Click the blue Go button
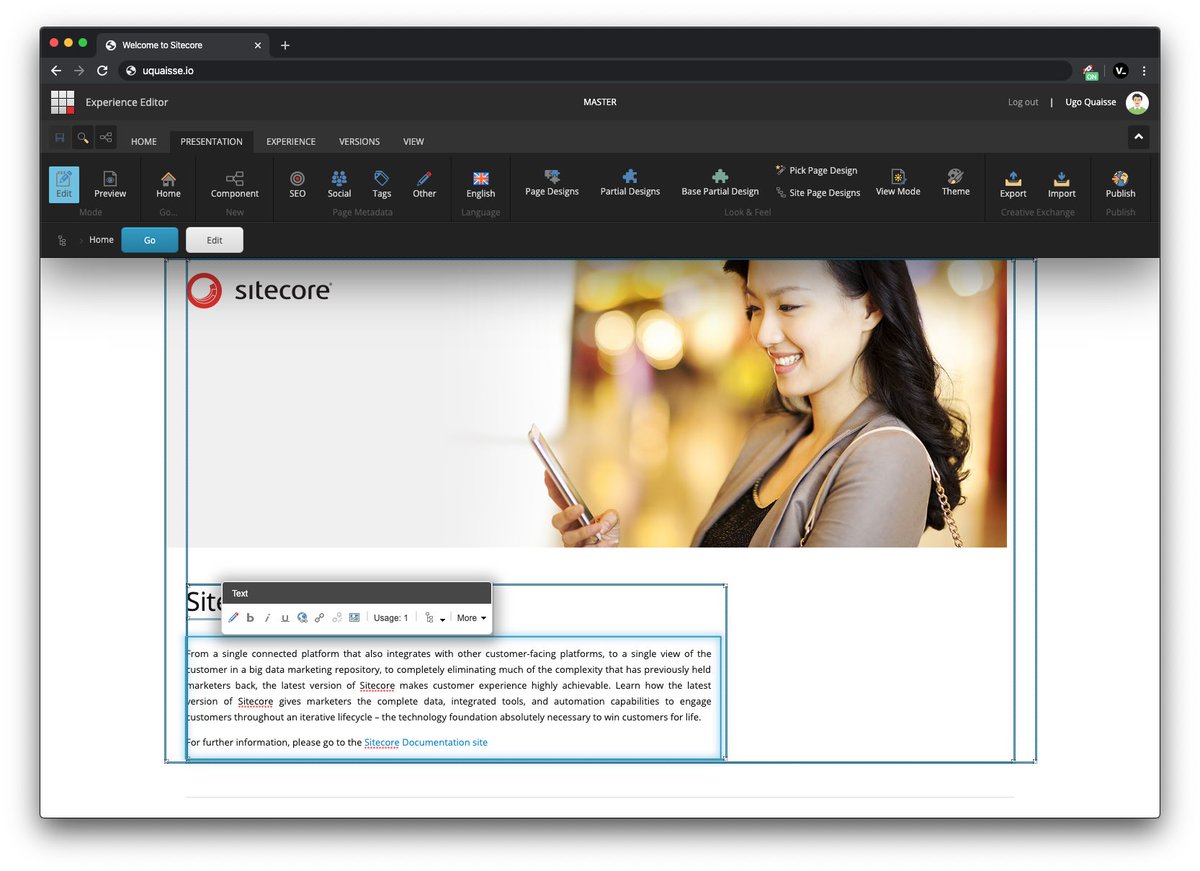Image resolution: width=1200 pixels, height=871 pixels. click(x=150, y=240)
